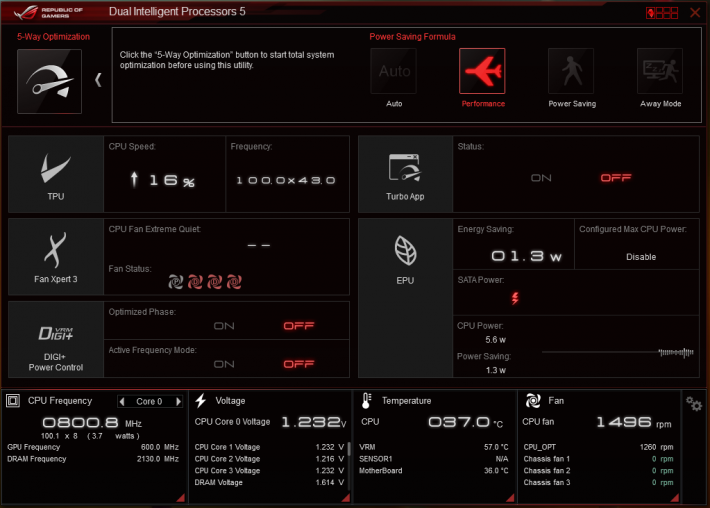Select the Performance airplane mode
The width and height of the screenshot is (710, 508).
(482, 71)
